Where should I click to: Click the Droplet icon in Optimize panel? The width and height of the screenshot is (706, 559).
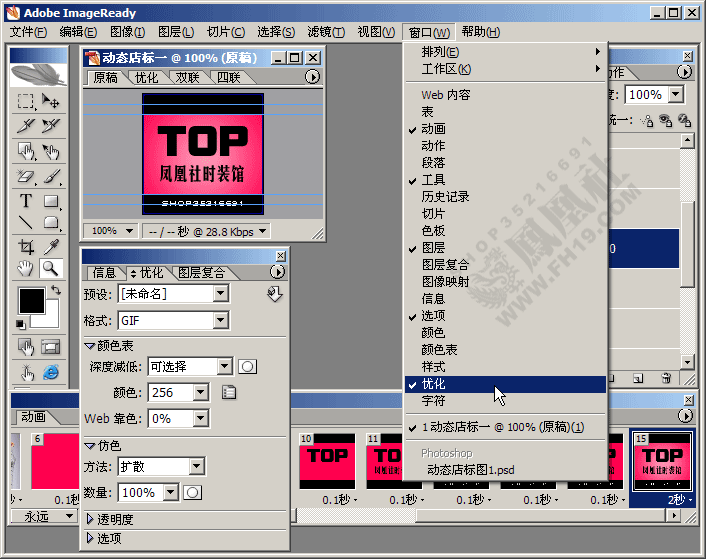(275, 294)
